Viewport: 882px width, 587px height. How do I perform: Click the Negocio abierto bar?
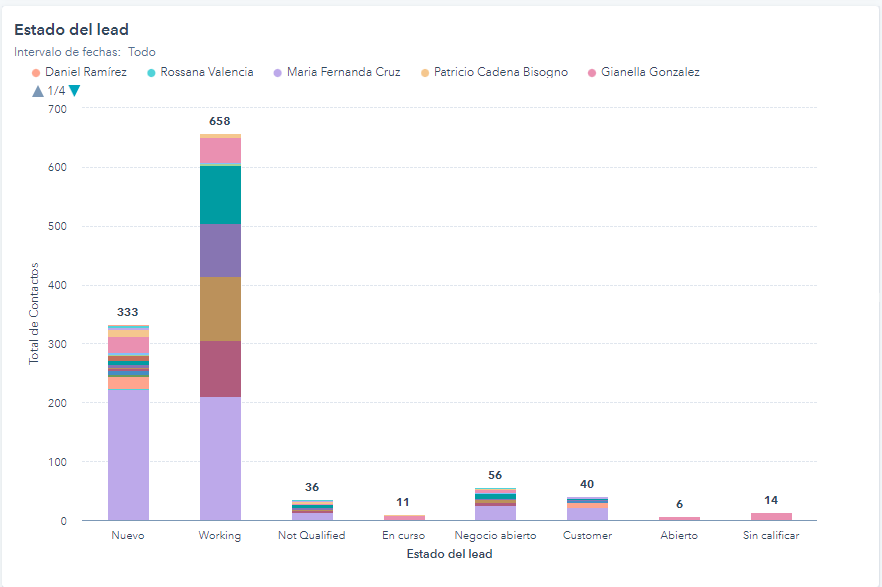click(495, 506)
